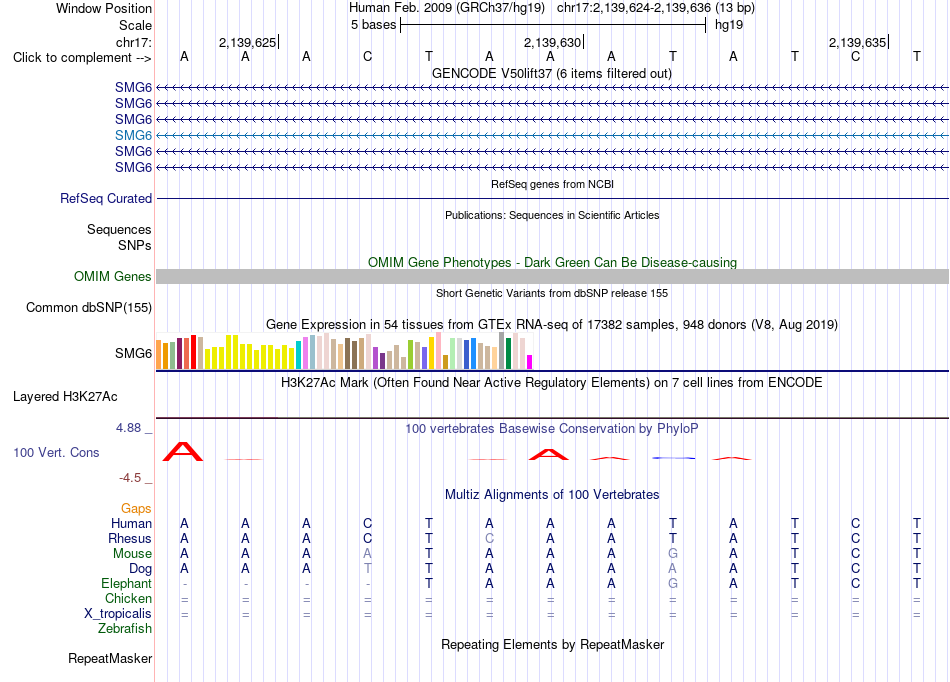950x682 pixels.
Task: Click the Sequences track label
Action: (119, 230)
